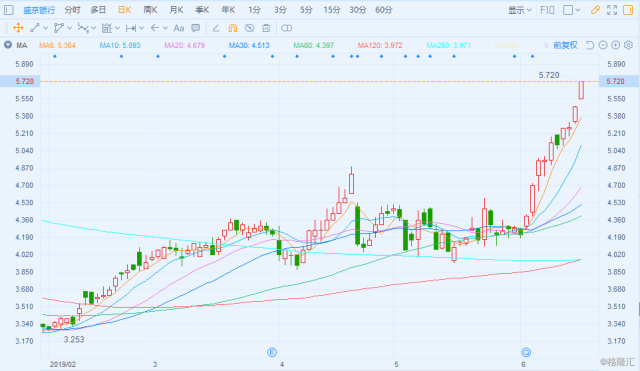Click the MA60: 4.397 indicator label
640x371 pixels.
(313, 45)
